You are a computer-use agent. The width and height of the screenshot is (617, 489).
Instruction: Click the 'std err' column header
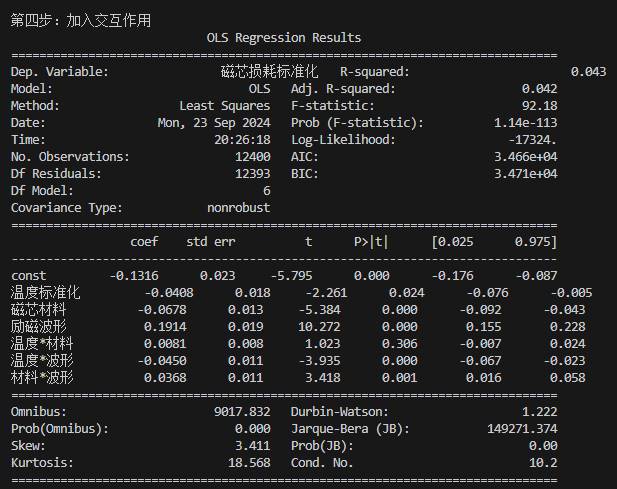210,241
